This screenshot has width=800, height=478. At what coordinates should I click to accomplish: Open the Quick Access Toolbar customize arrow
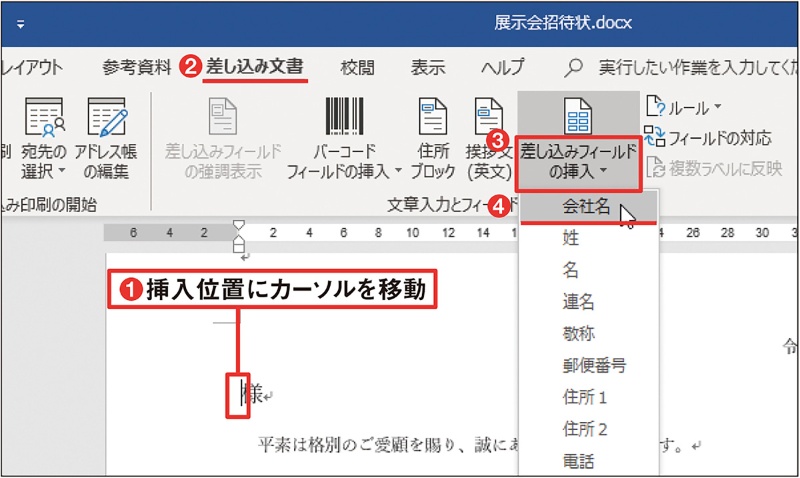point(21,22)
